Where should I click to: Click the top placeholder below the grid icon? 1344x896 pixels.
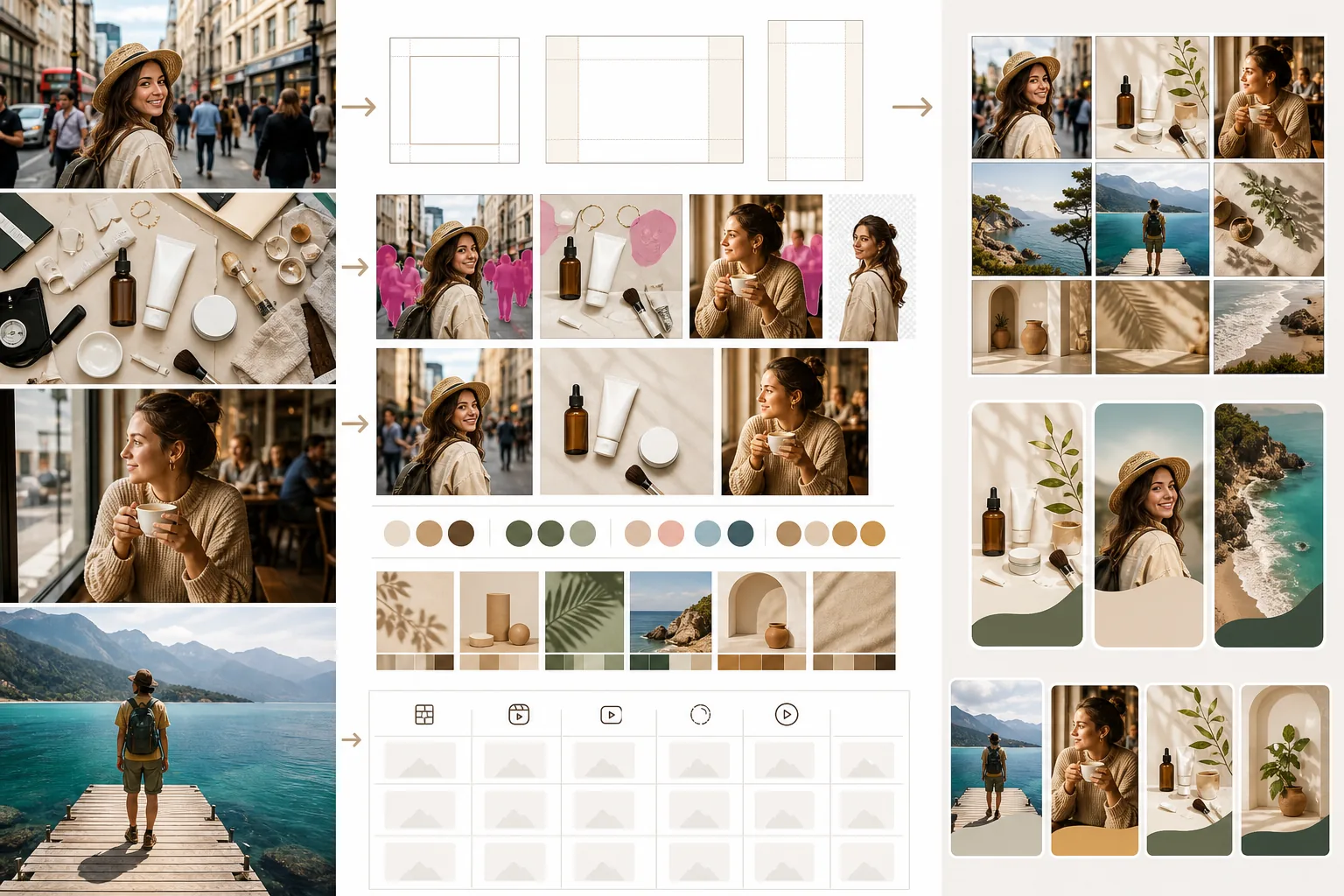click(420, 760)
